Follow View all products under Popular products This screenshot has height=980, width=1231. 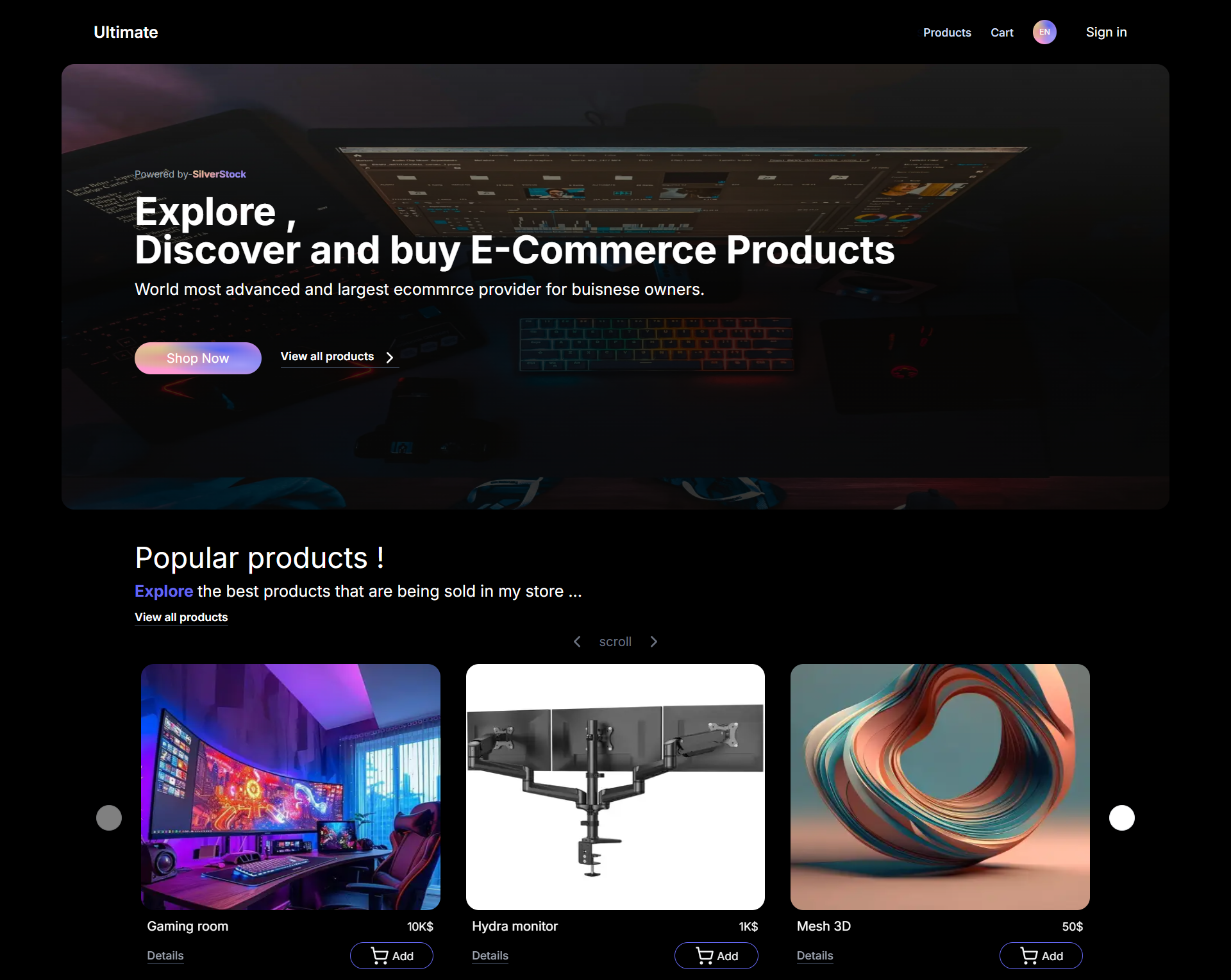(x=181, y=617)
